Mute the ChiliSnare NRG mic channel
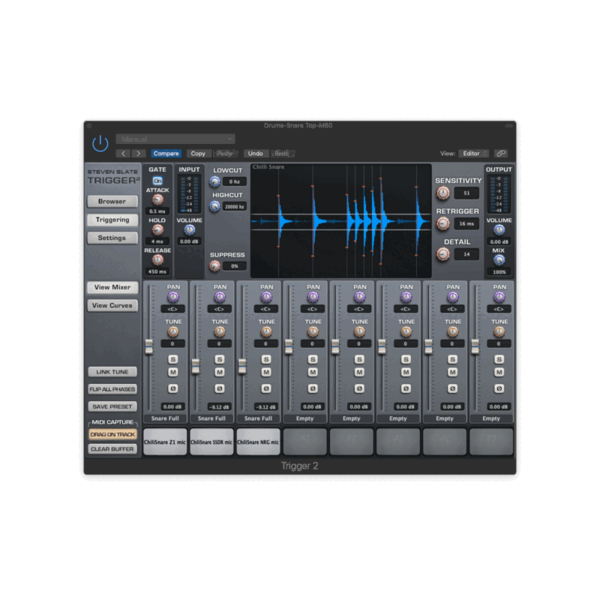Image resolution: width=600 pixels, height=600 pixels. (x=266, y=372)
